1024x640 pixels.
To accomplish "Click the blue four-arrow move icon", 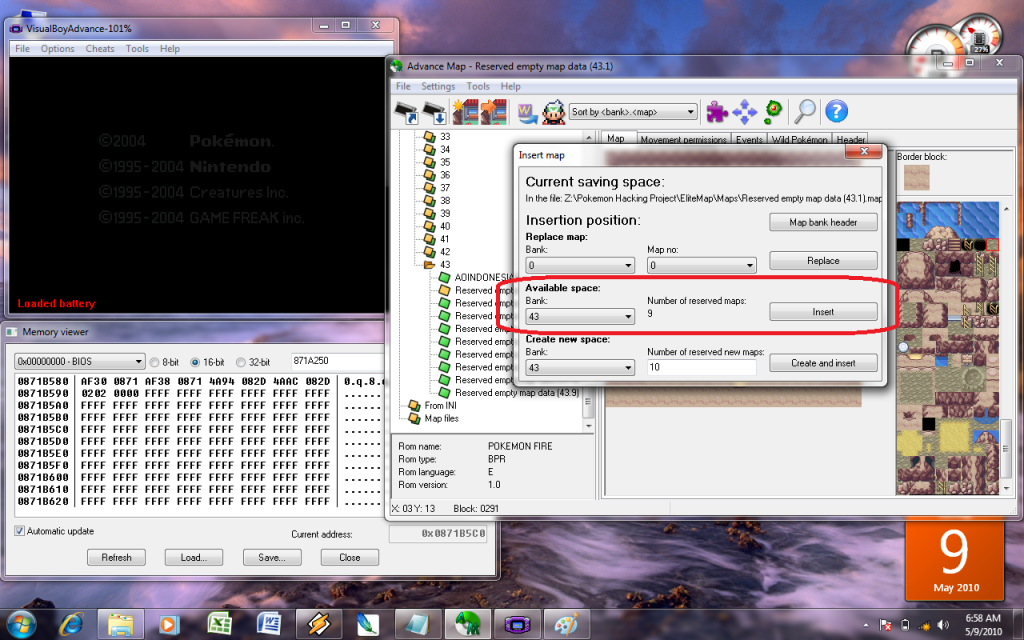I will pos(744,112).
